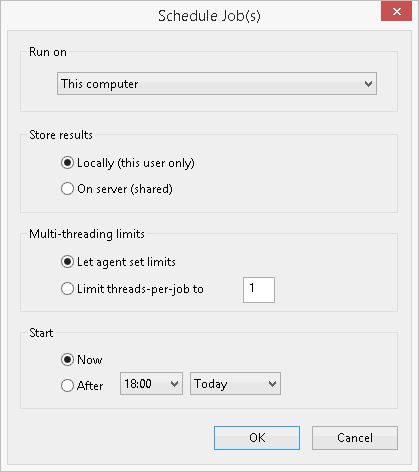Screen dimensions: 419x472
Task: Click the Cancel button
Action: (x=355, y=438)
